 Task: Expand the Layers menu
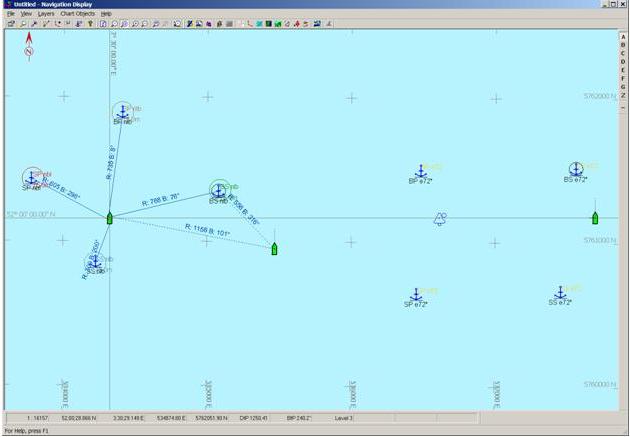coord(46,14)
